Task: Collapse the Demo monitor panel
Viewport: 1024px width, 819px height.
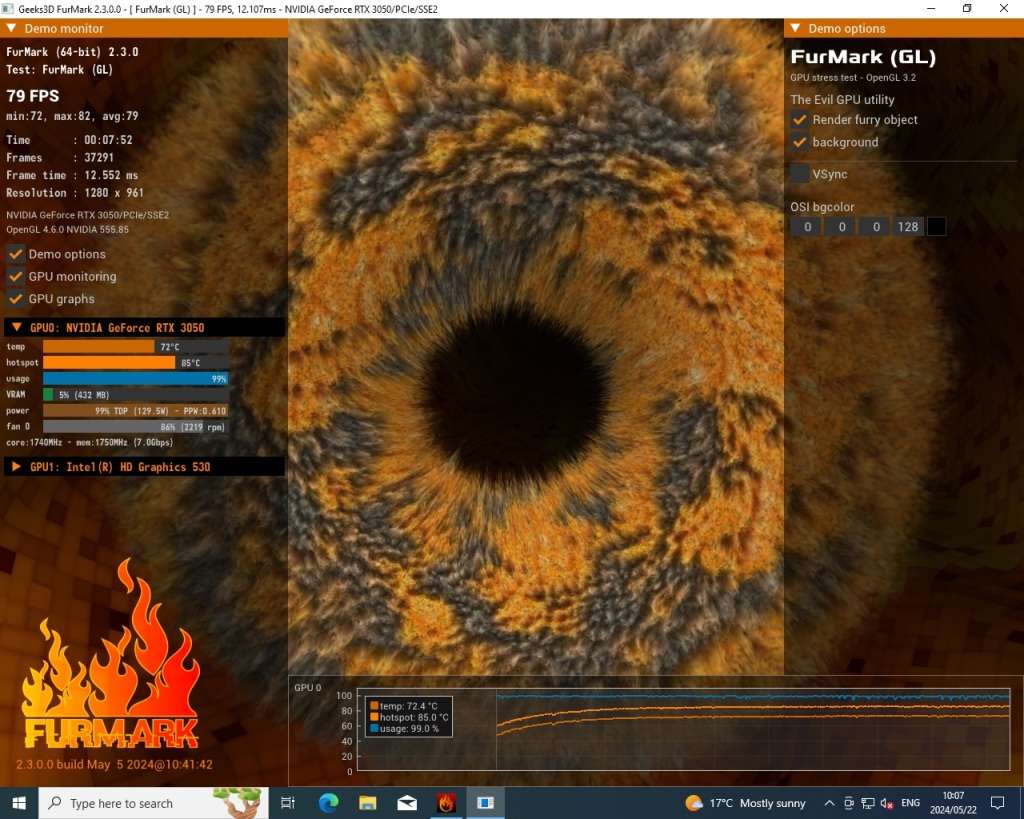Action: coord(12,29)
